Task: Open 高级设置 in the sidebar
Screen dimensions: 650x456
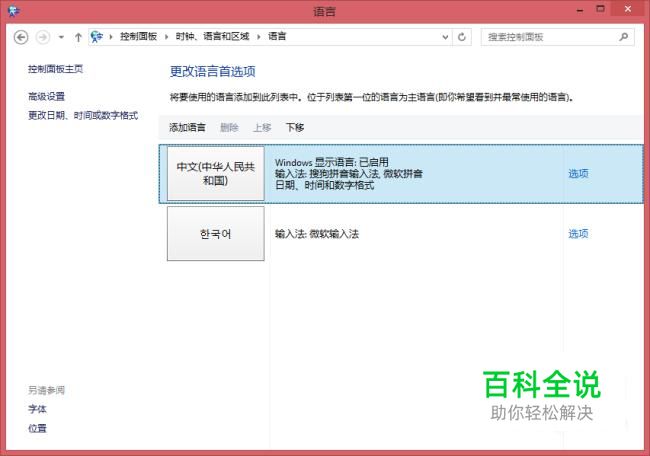Action: 46,97
